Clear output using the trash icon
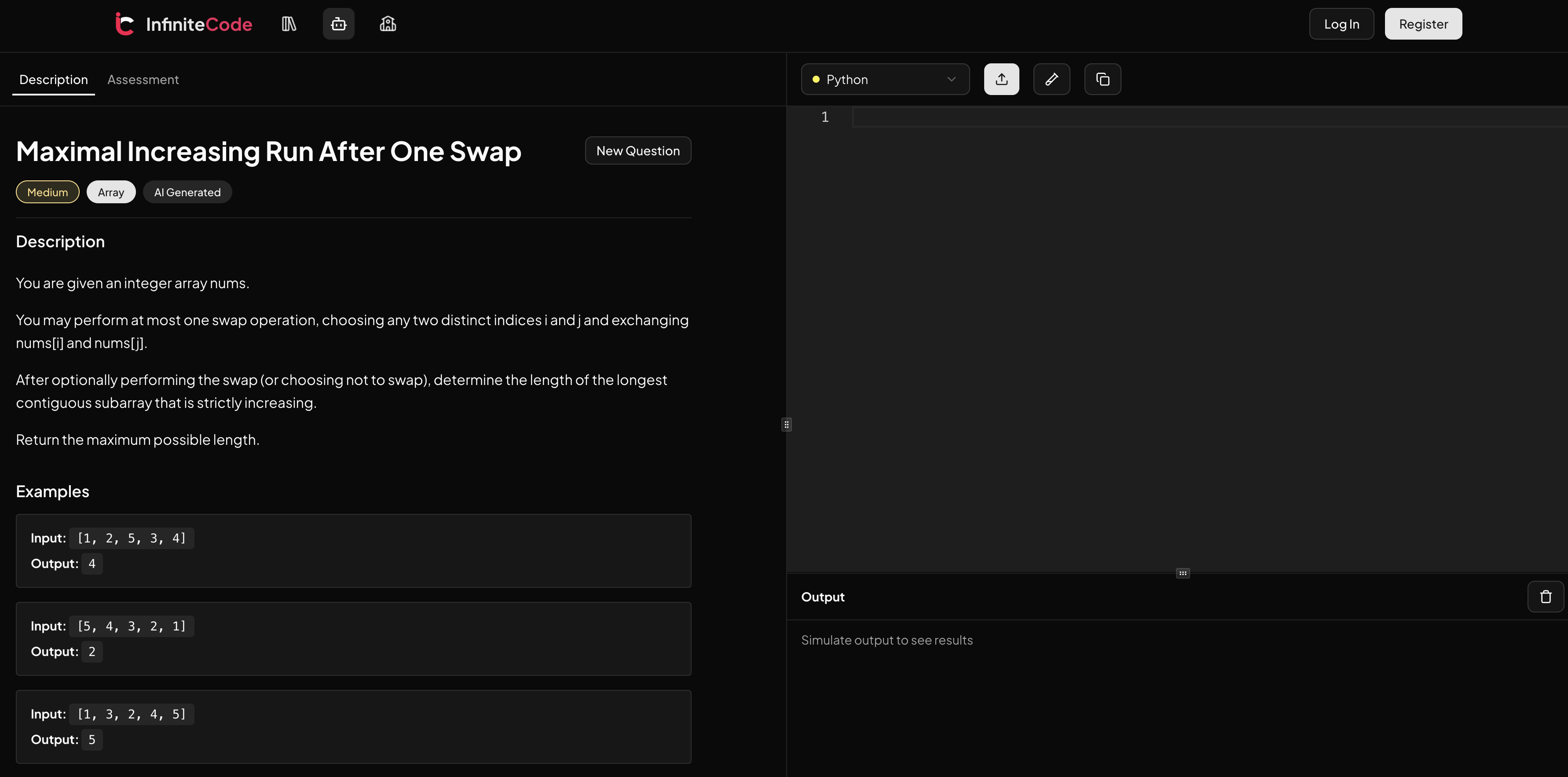The height and width of the screenshot is (777, 1568). (1545, 597)
